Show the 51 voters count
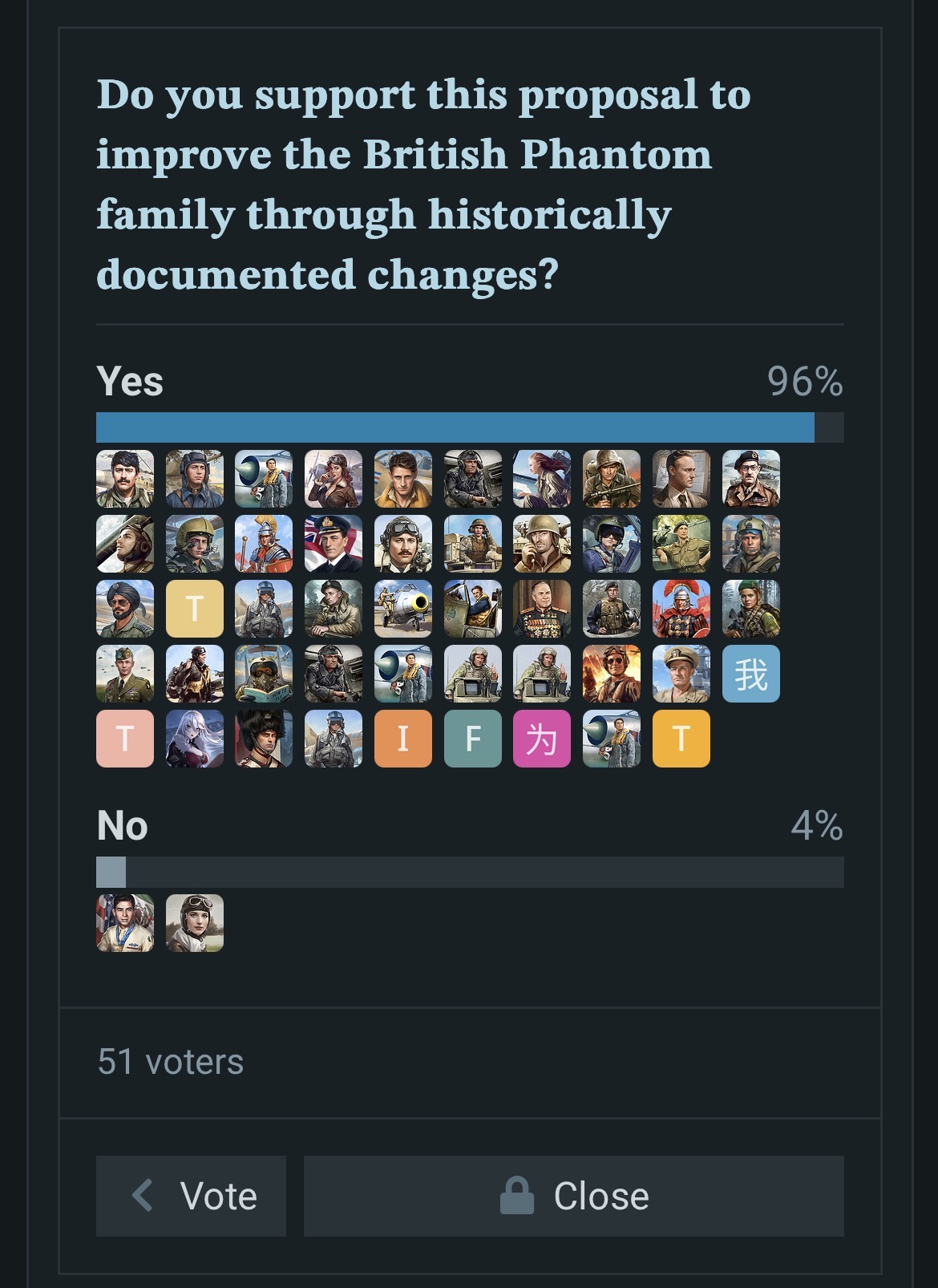This screenshot has width=938, height=1288. 171,1062
